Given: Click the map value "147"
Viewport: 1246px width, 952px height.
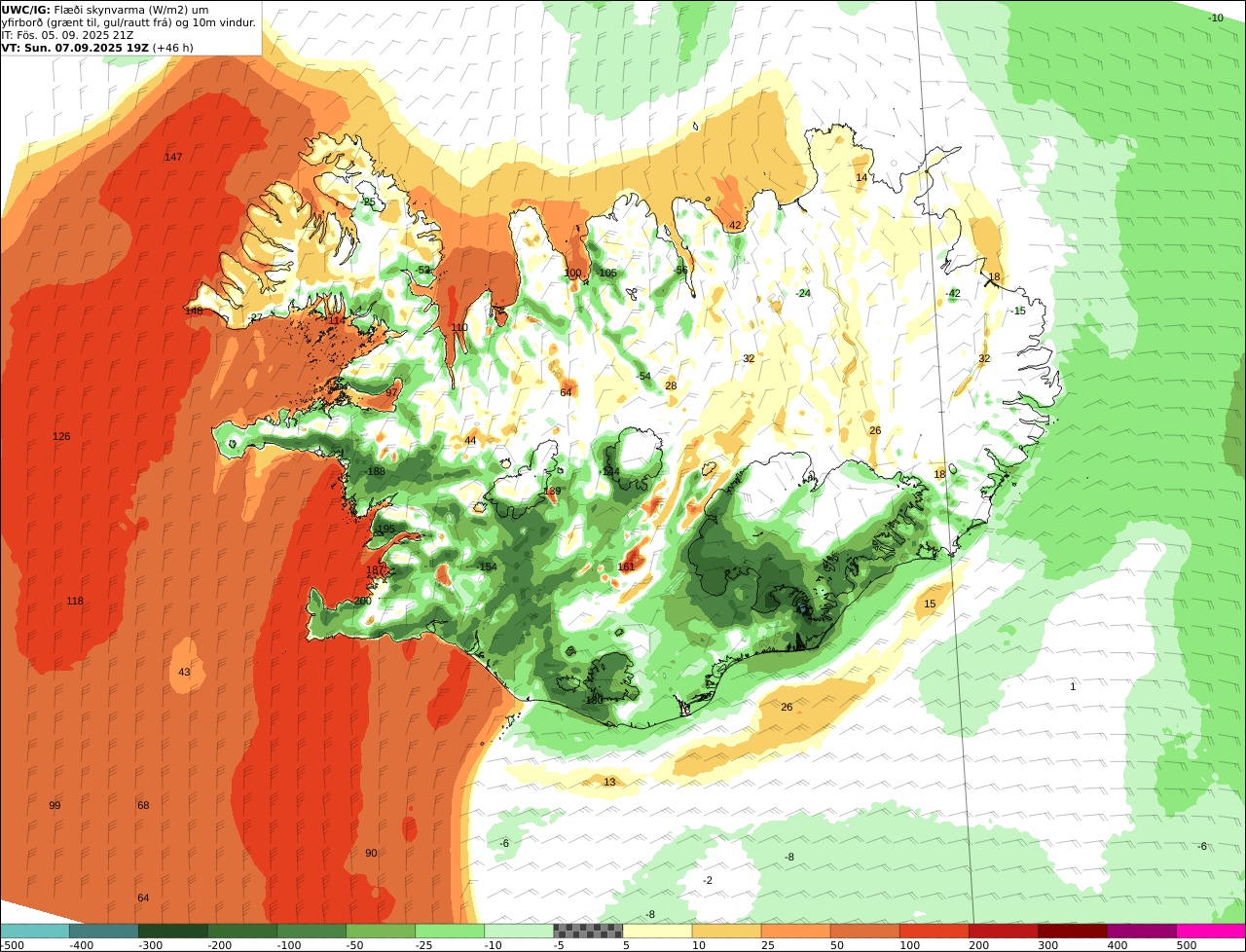Looking at the screenshot, I should (x=173, y=157).
